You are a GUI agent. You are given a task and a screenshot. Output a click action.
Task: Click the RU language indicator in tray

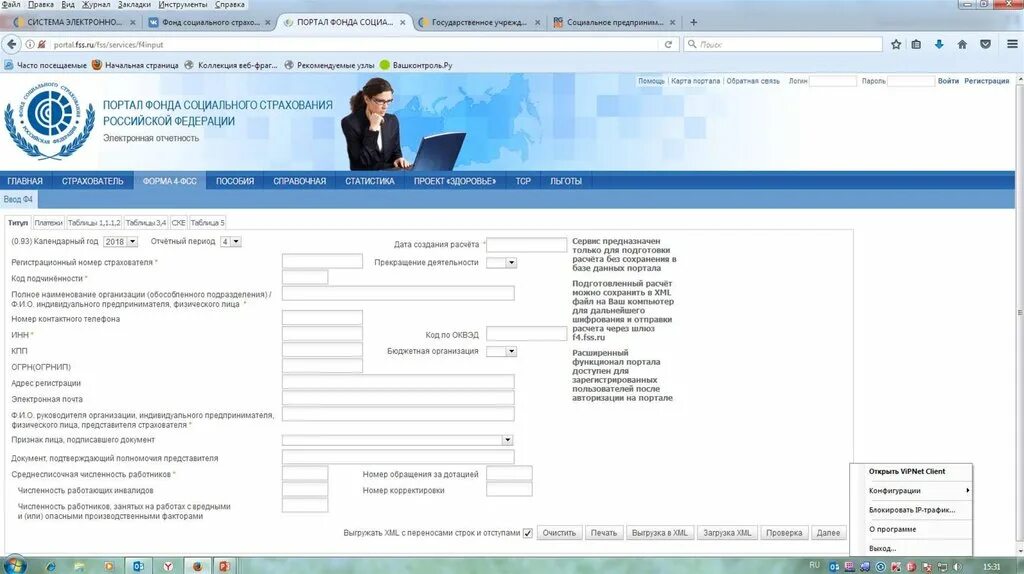tap(814, 565)
